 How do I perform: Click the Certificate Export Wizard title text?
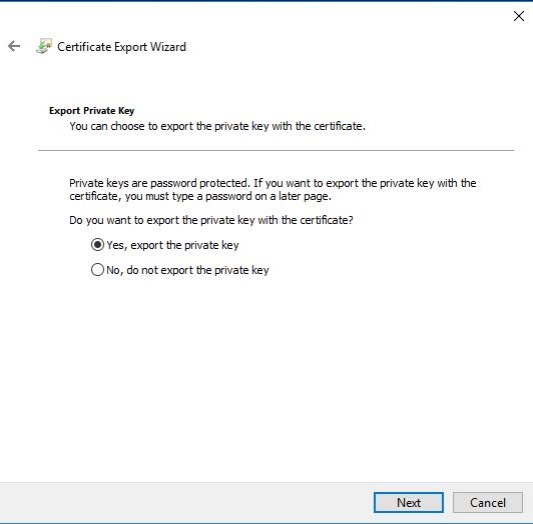coord(122,47)
